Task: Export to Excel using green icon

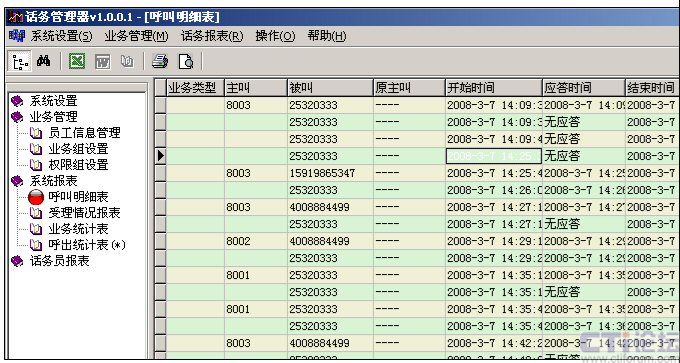Action: pyautogui.click(x=77, y=61)
